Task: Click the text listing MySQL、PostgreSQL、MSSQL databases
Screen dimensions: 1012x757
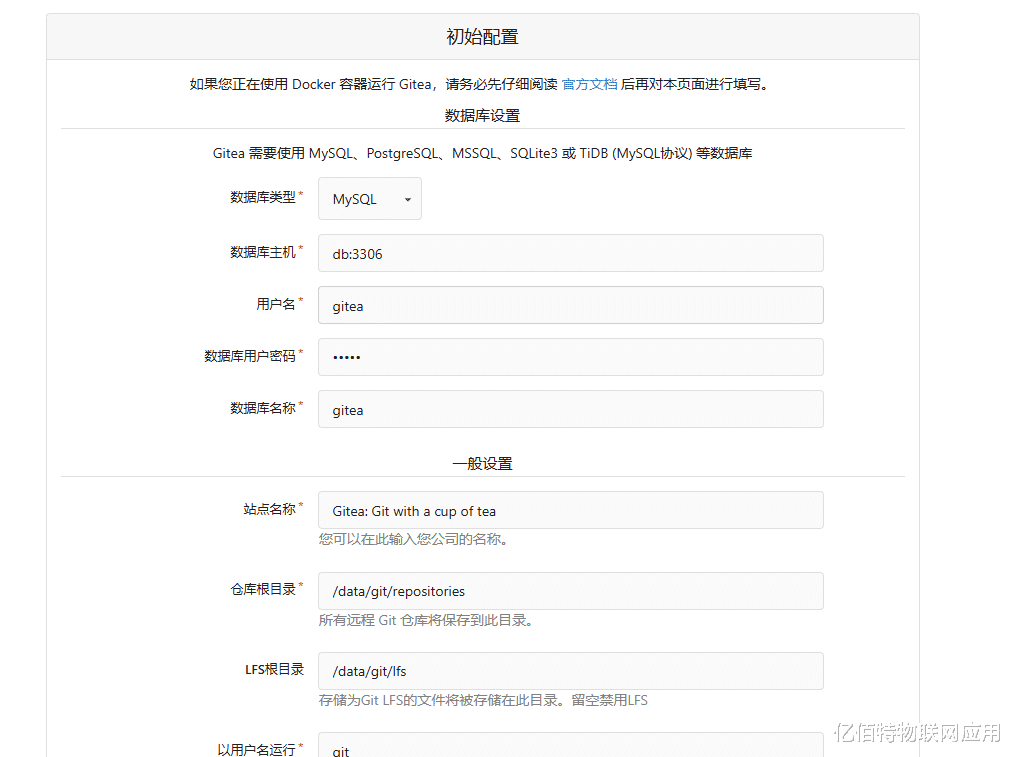Action: [x=482, y=154]
